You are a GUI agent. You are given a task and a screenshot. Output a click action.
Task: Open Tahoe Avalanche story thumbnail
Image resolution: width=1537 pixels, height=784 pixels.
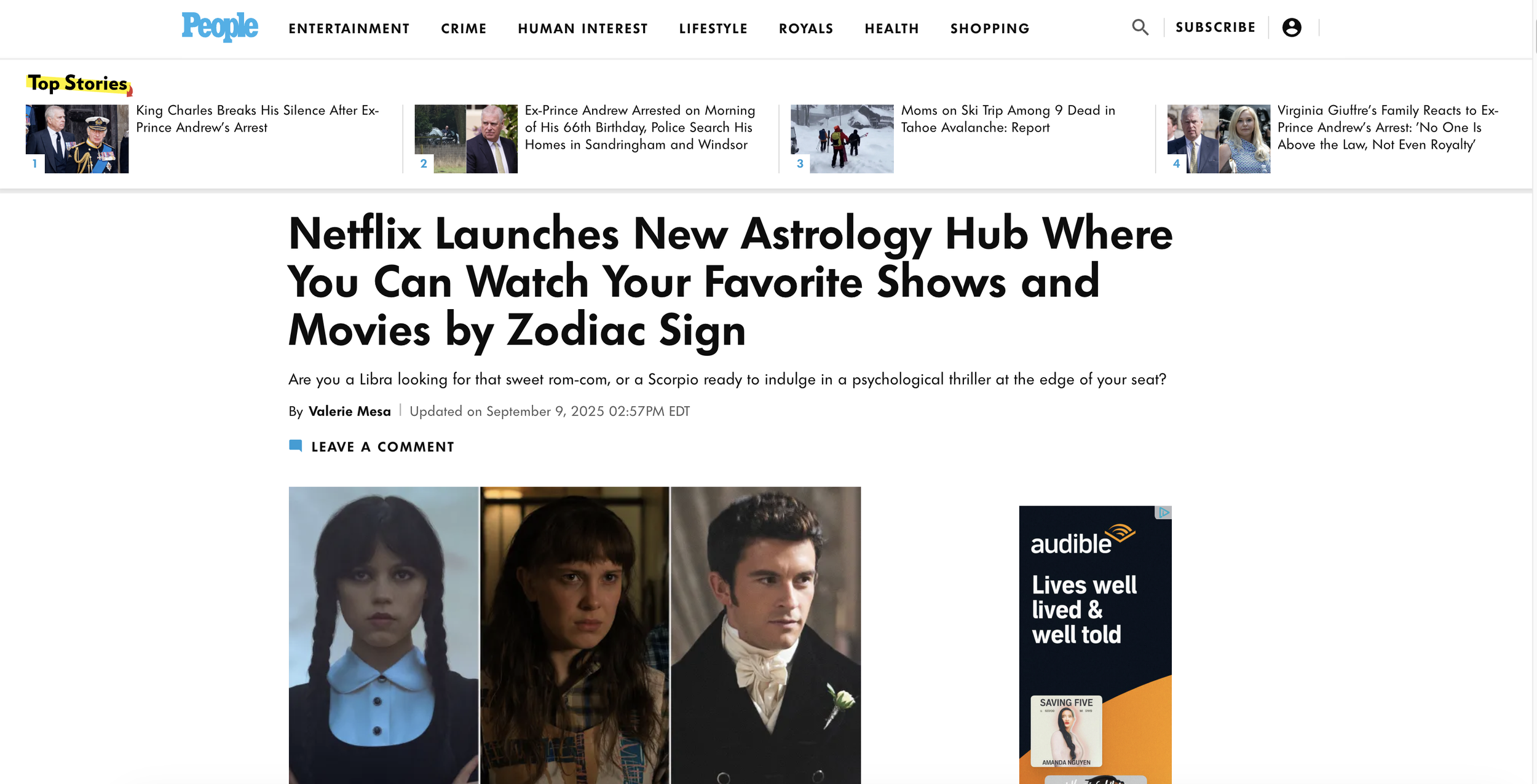pos(842,139)
